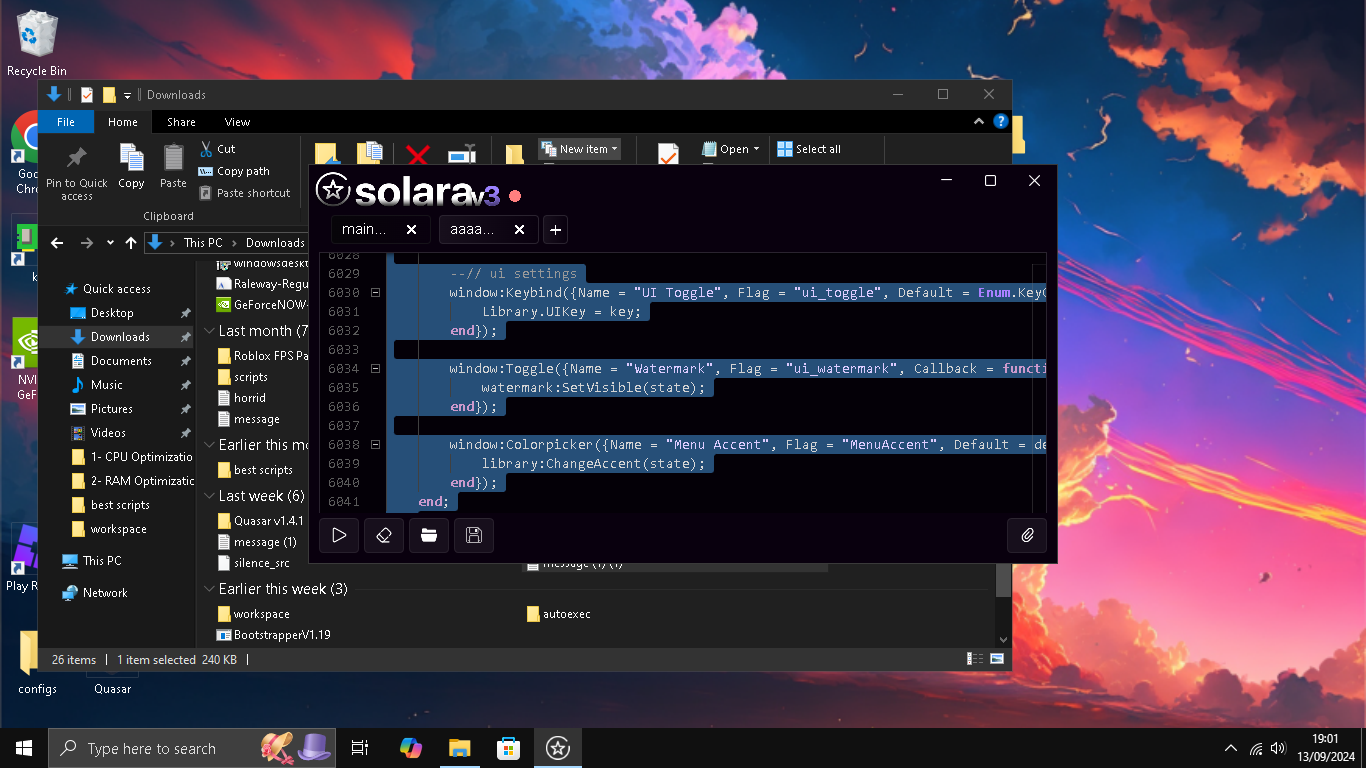The height and width of the screenshot is (768, 1366).
Task: Open Task View from the taskbar
Action: click(x=360, y=748)
